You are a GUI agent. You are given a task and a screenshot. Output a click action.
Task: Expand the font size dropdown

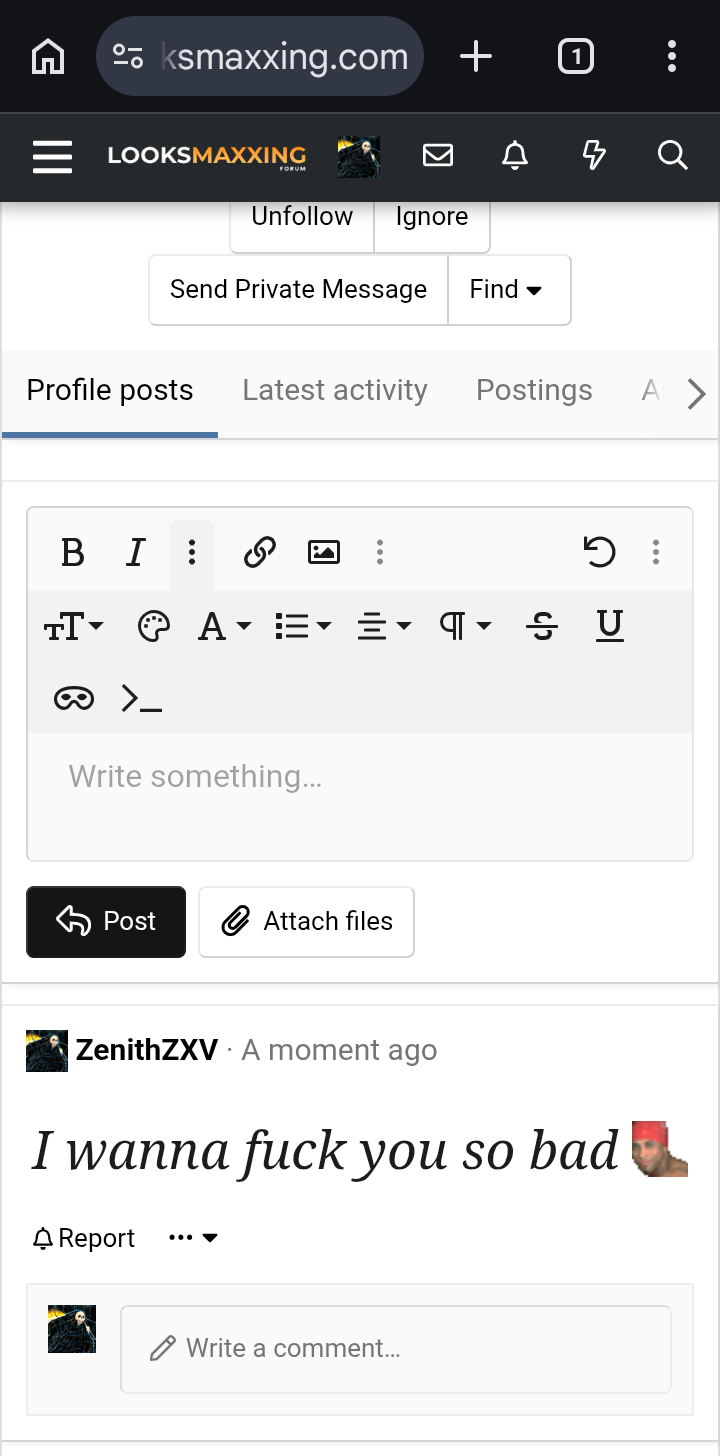tap(73, 627)
